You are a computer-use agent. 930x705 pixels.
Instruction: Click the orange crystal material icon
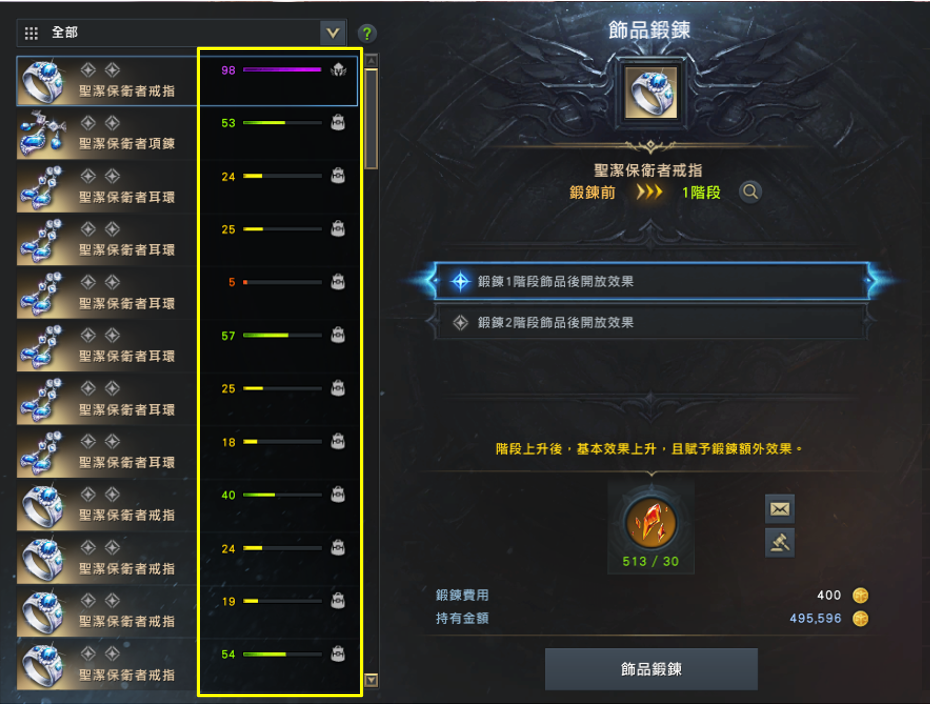651,523
